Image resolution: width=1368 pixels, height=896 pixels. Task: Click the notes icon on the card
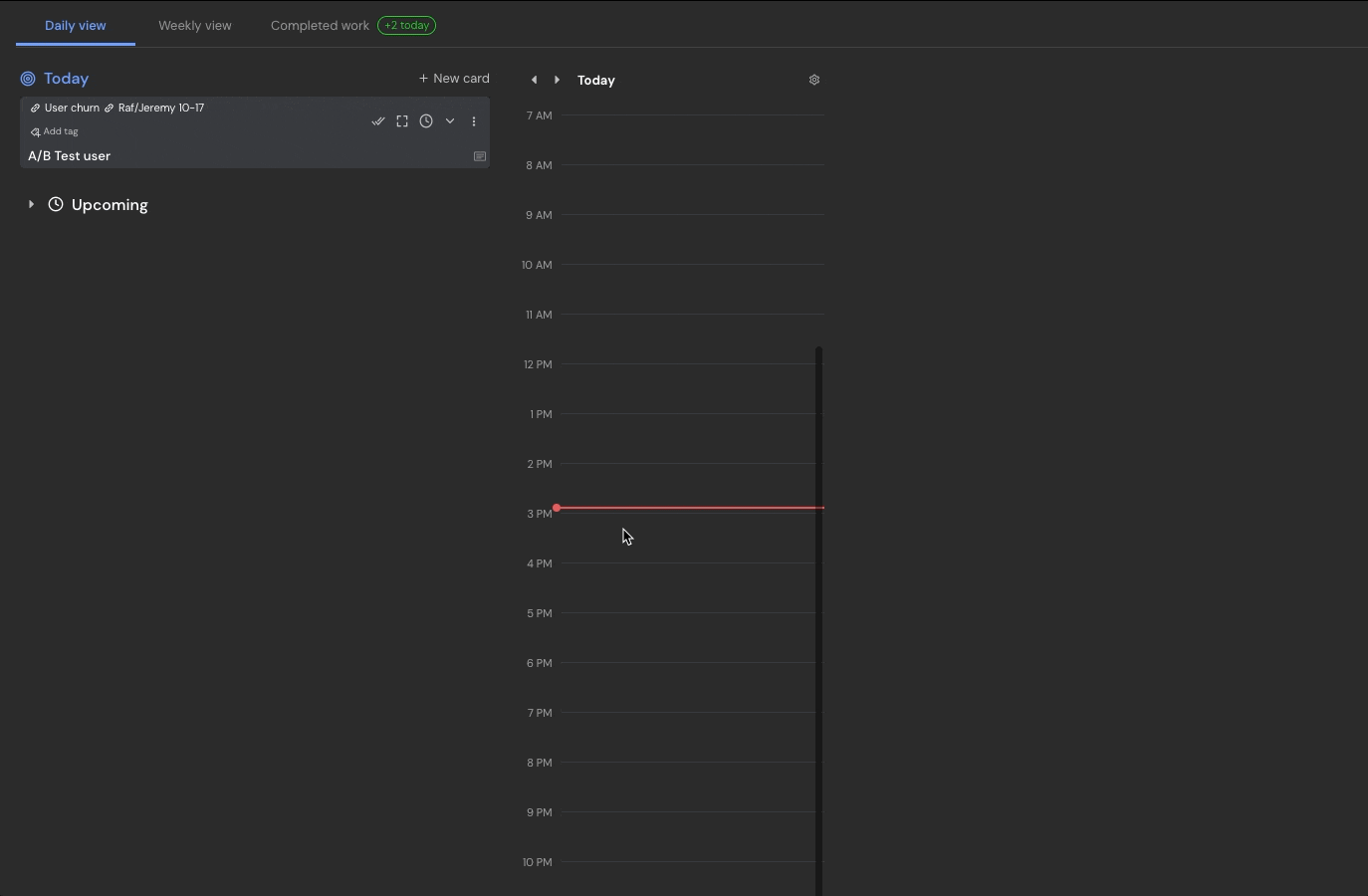click(480, 156)
